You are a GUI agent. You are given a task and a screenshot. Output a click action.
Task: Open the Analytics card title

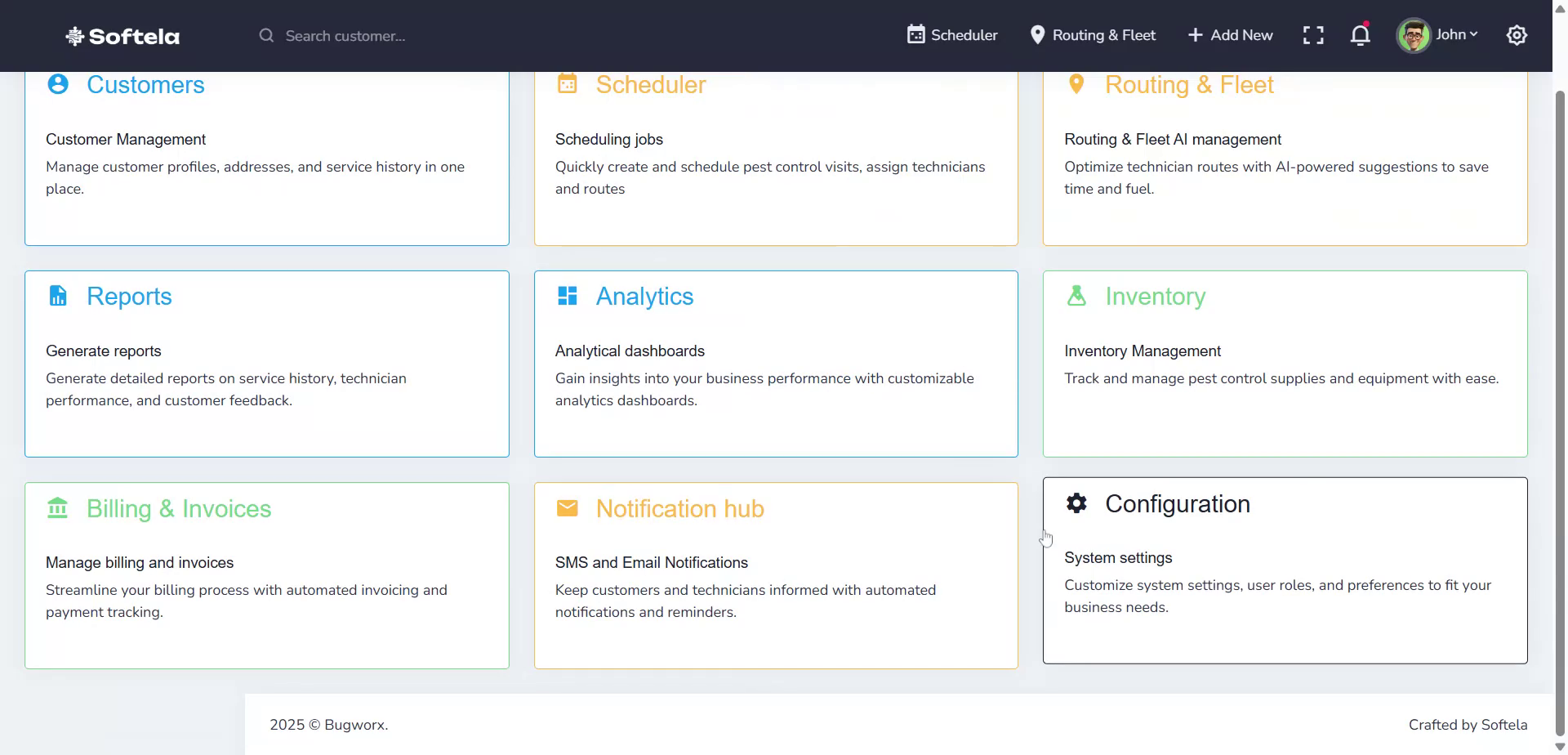[644, 297]
